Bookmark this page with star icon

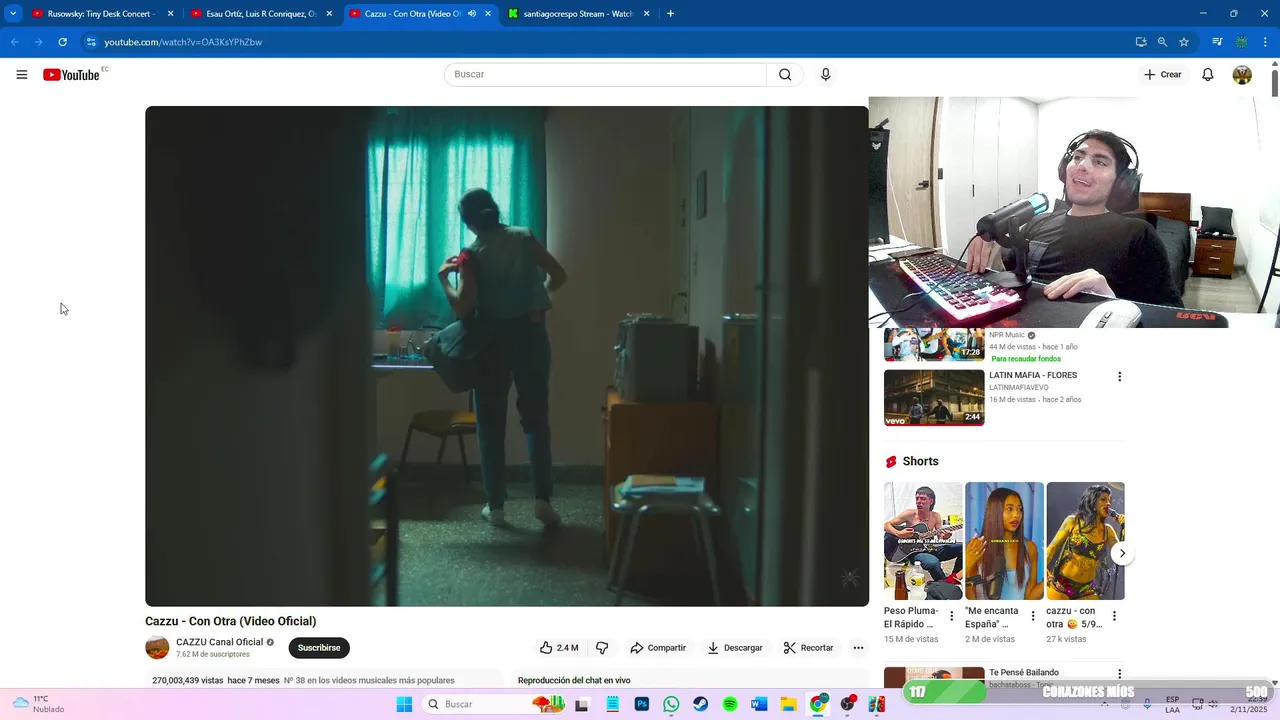tap(1184, 42)
